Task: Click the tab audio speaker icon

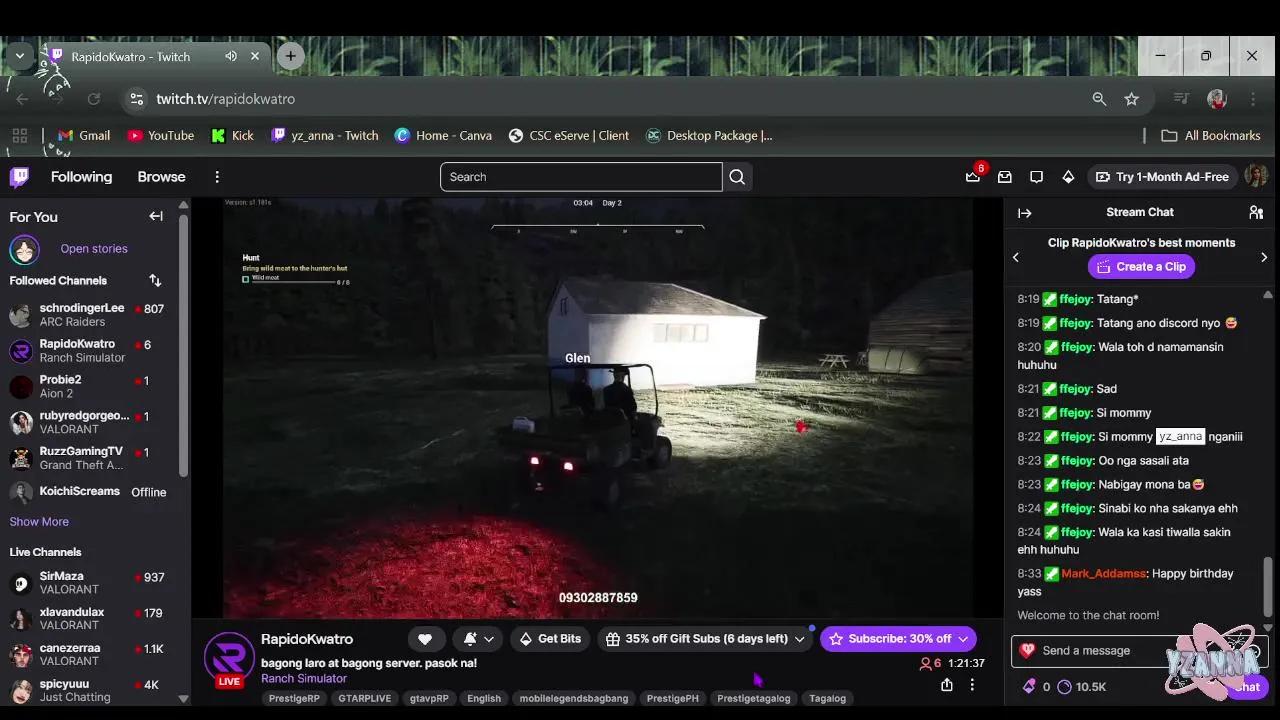Action: tap(231, 56)
